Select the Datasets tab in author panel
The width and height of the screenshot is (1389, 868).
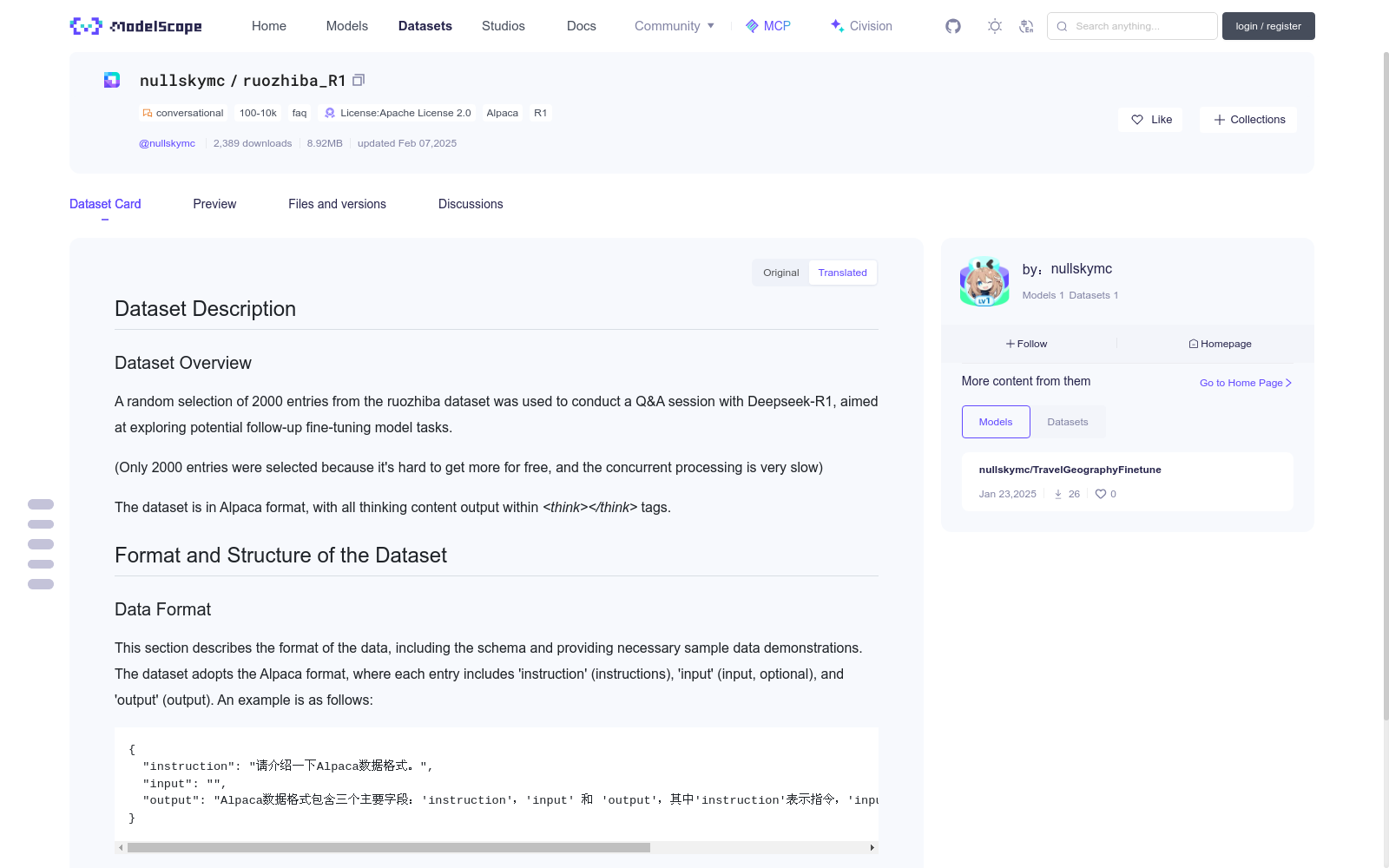[1068, 422]
